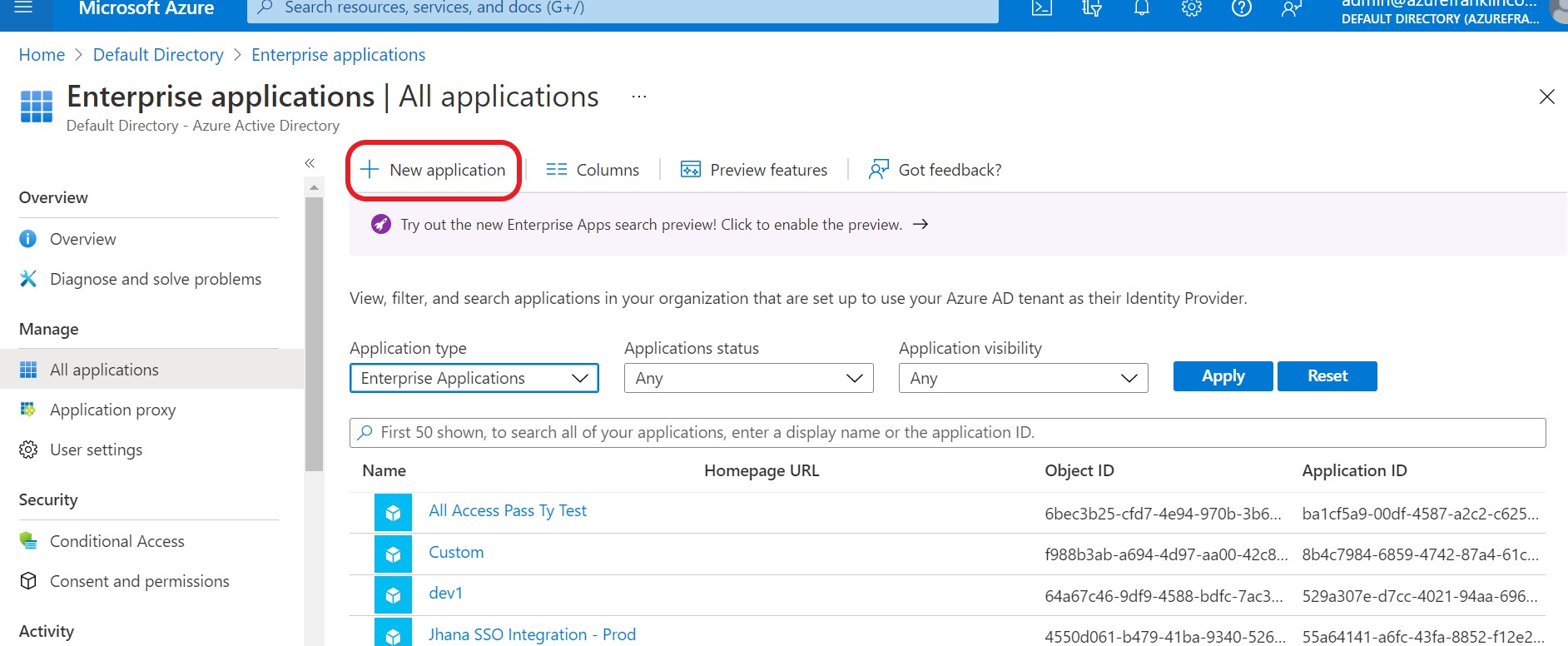Click the preview banner text to enable preview

point(651,224)
